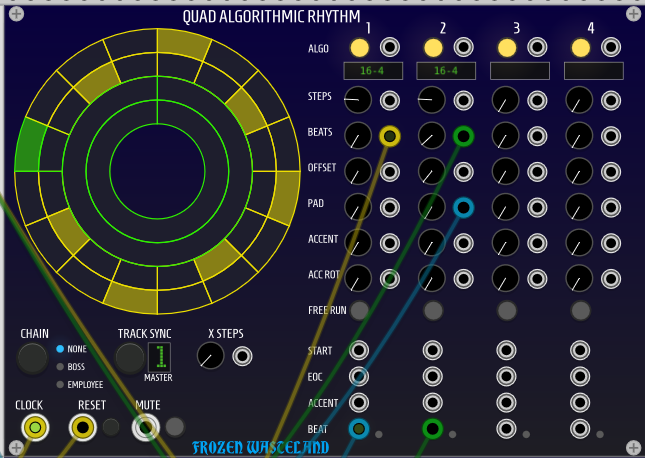
Task: Click the CLOCK input jack
Action: [x=35, y=428]
